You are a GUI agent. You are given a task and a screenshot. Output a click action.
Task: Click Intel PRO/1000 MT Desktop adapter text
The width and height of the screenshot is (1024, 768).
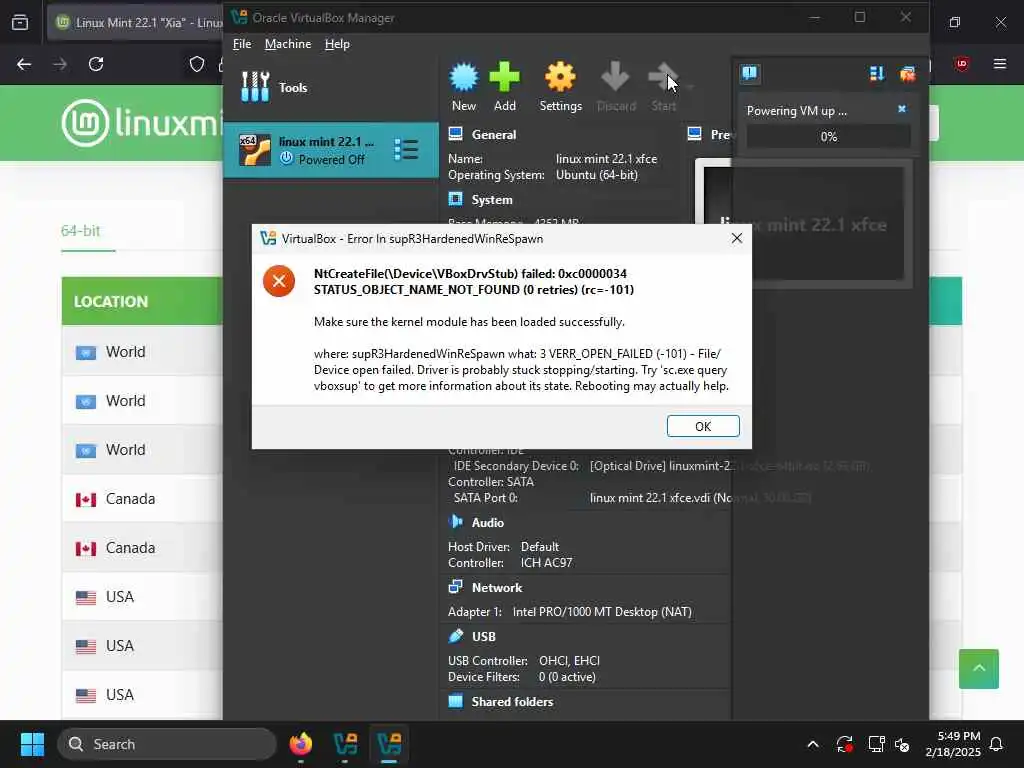pyautogui.click(x=602, y=612)
